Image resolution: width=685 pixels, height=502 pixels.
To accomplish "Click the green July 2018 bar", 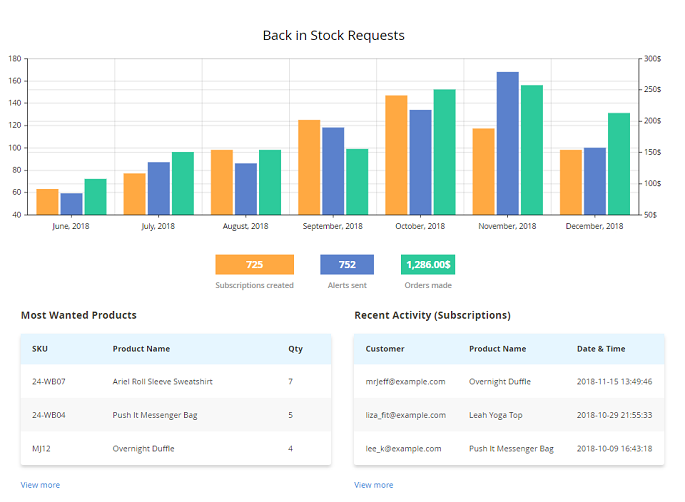I will [x=182, y=183].
